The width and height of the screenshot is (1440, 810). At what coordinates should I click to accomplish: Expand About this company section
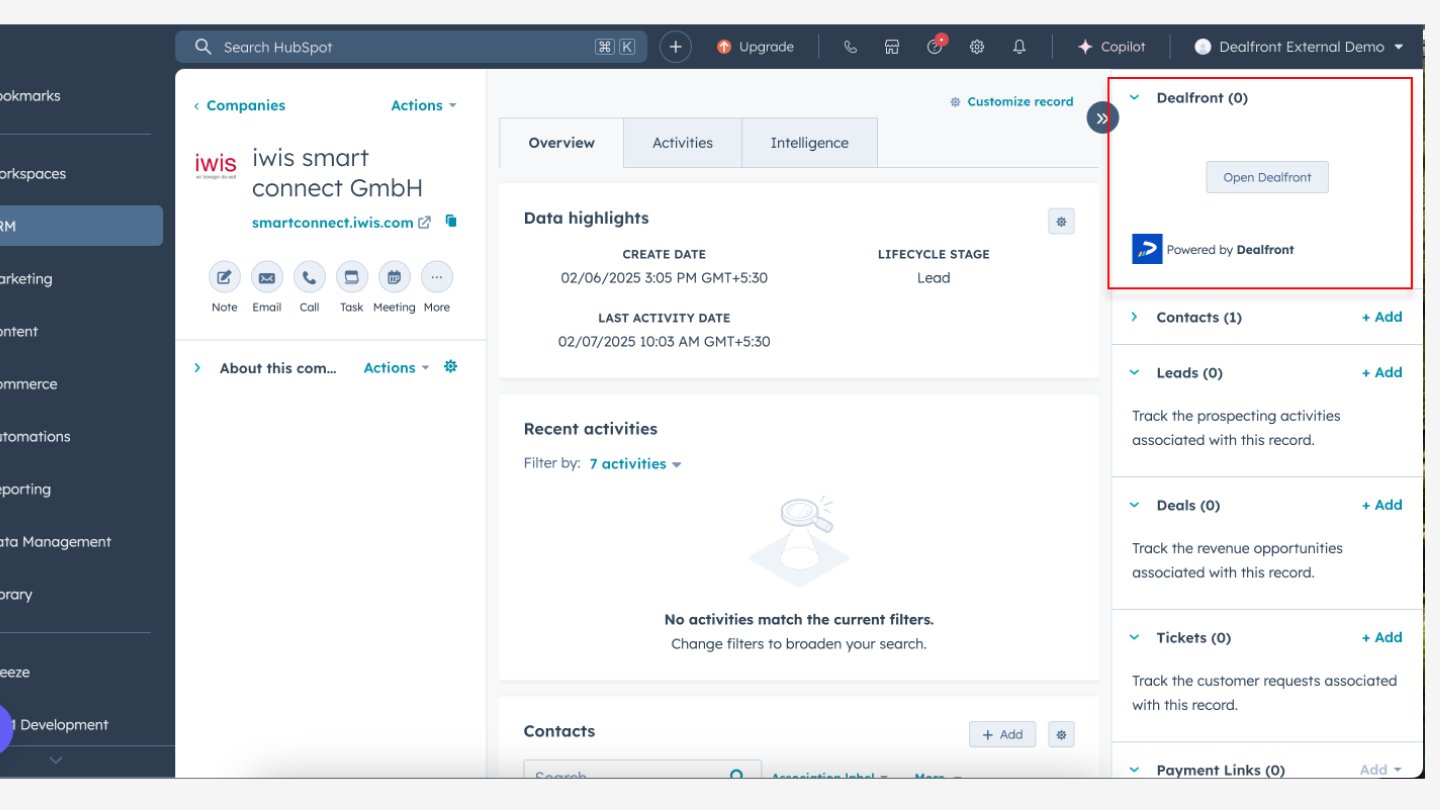(198, 368)
